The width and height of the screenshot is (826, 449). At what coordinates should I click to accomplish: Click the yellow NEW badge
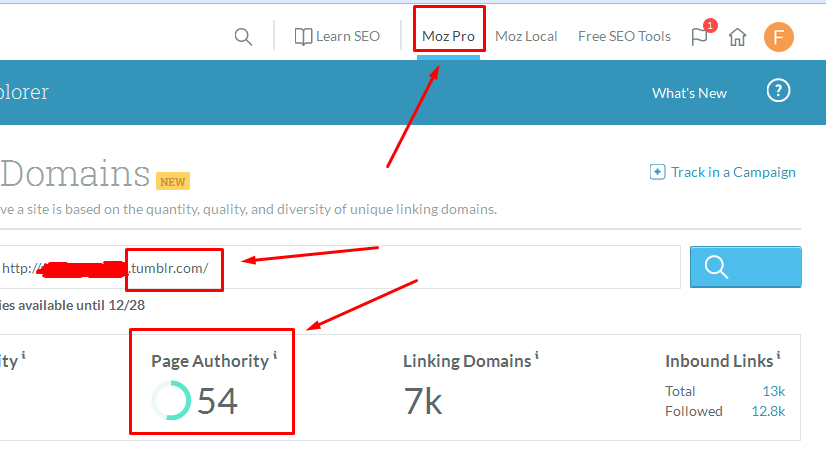[x=172, y=182]
